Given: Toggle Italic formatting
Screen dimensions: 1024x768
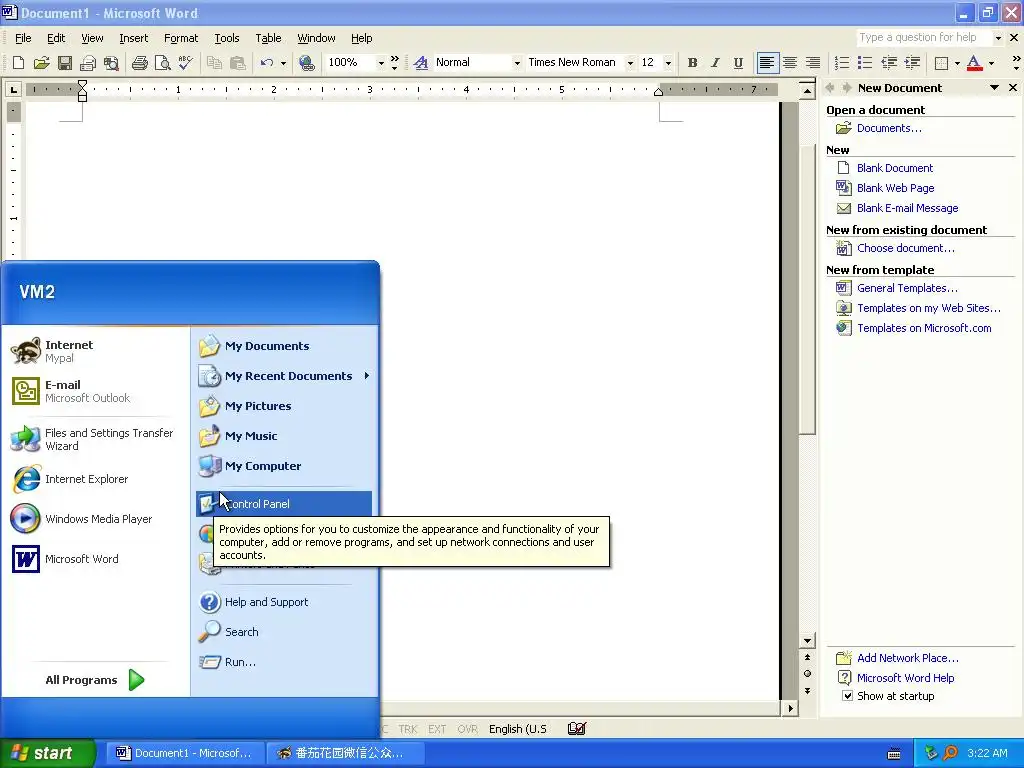Looking at the screenshot, I should click(x=715, y=63).
